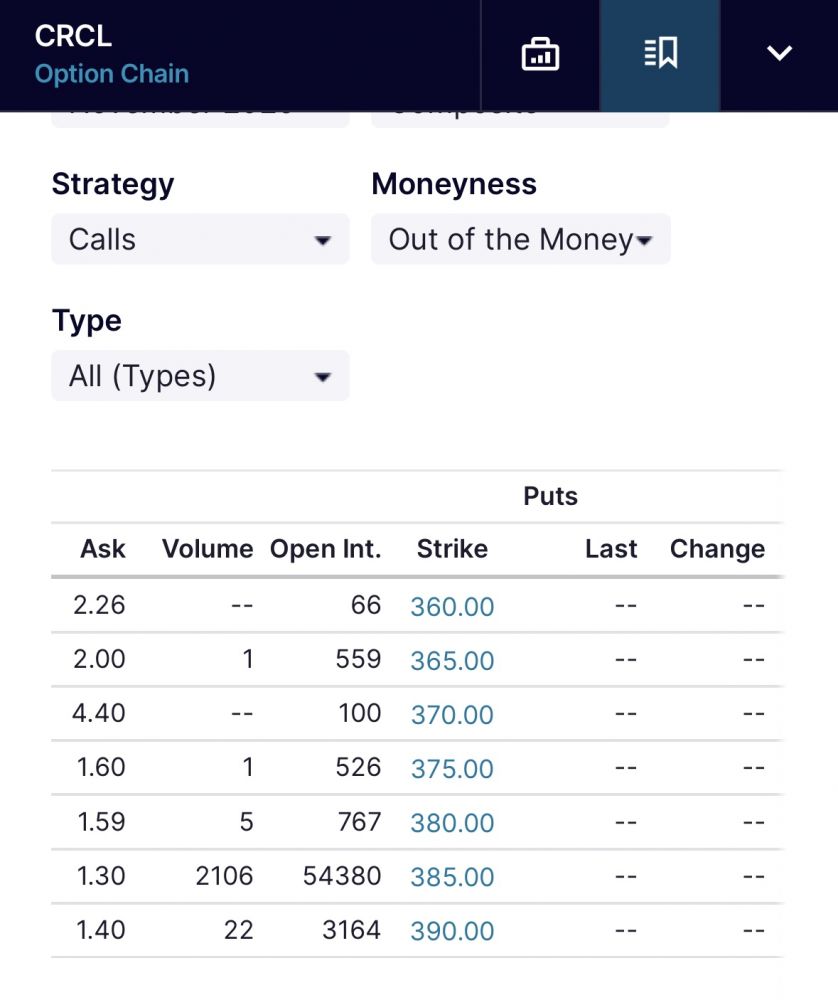Click the 375.00 strike link
Image resolution: width=838 pixels, height=1000 pixels.
point(452,769)
